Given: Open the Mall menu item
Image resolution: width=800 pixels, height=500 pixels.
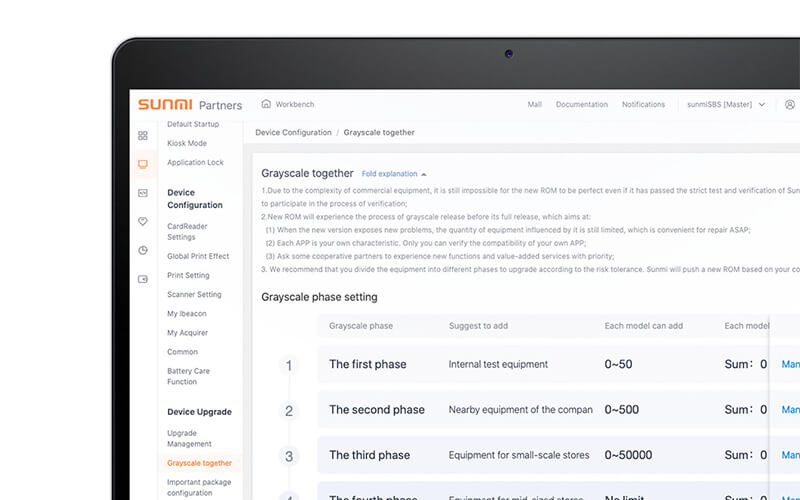Looking at the screenshot, I should pos(534,104).
